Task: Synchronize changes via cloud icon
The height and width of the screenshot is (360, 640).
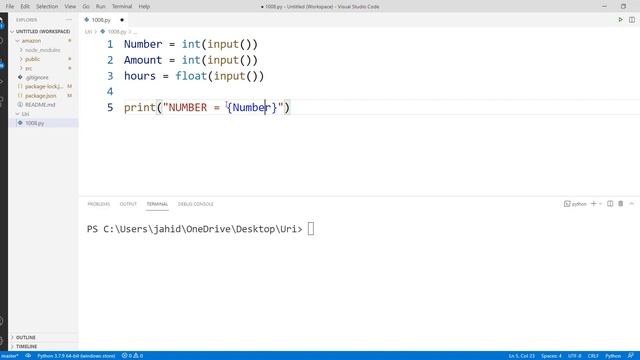Action: (x=28, y=356)
